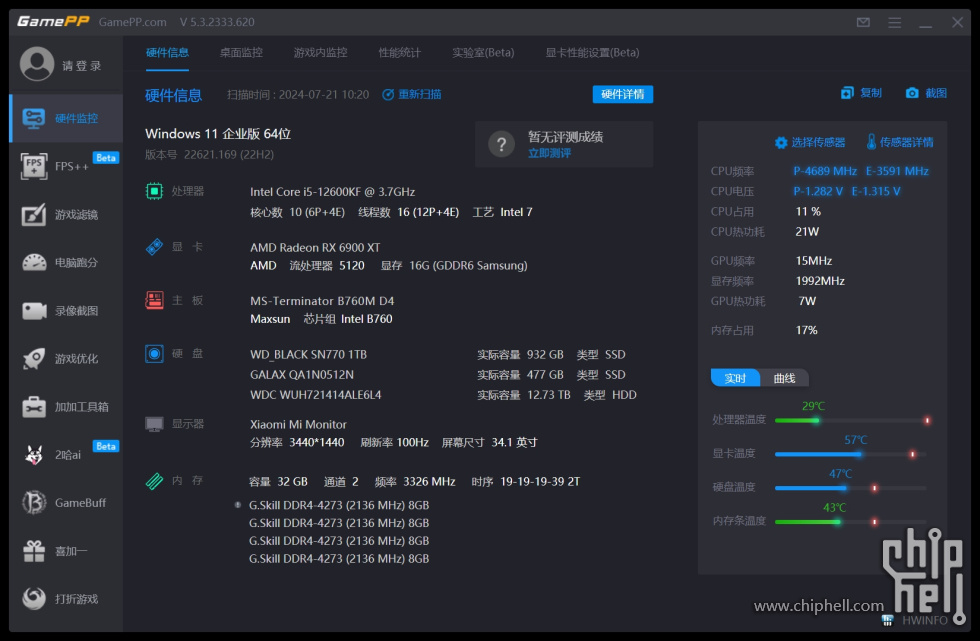
Task: Open the FPS++ sidebar icon
Action: click(34, 166)
